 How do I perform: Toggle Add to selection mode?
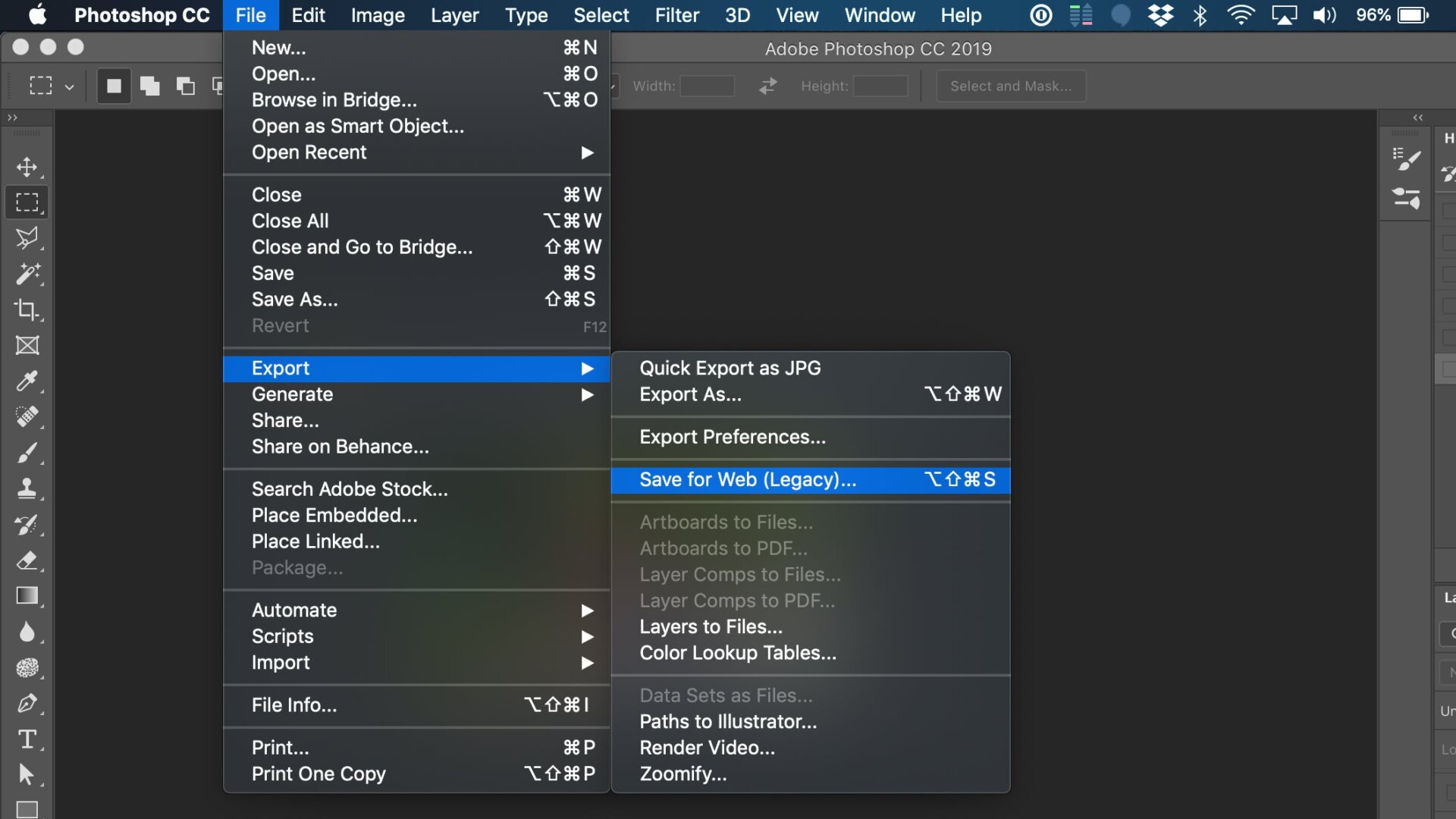149,86
